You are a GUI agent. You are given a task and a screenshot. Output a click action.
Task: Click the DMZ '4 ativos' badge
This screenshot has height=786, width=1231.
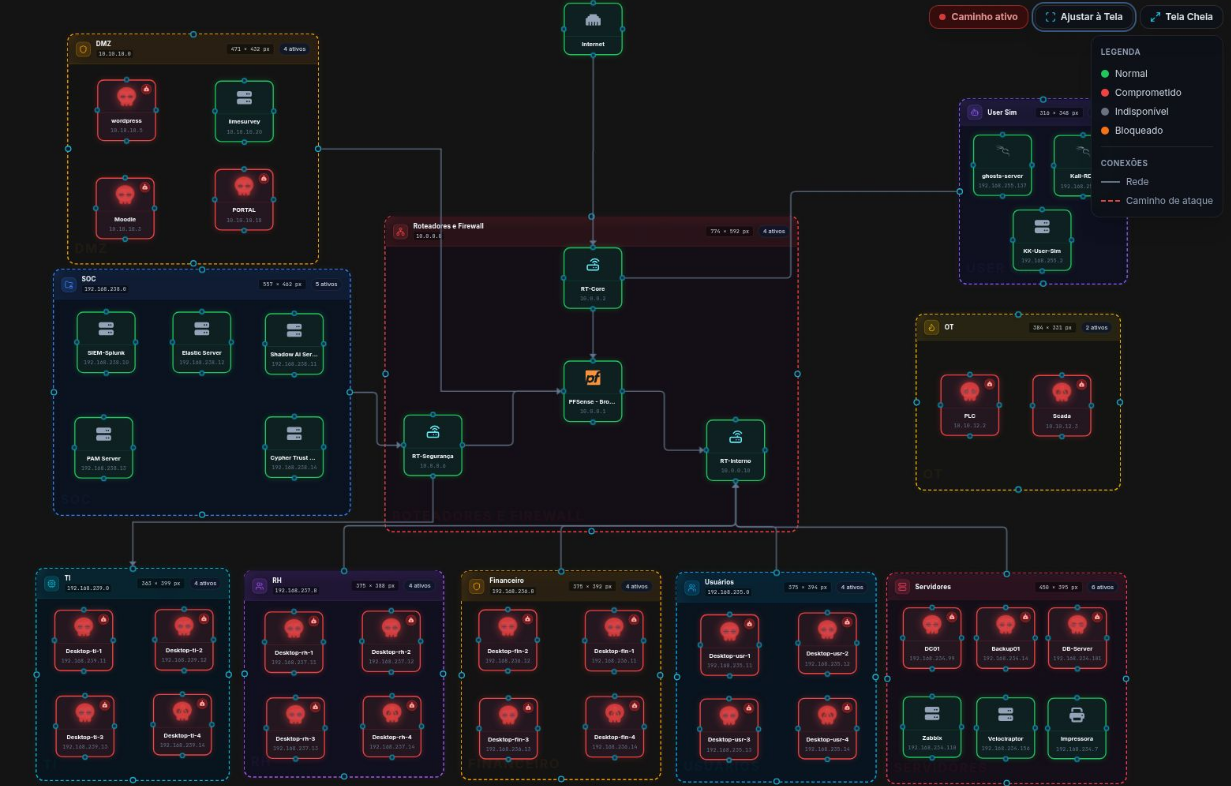click(295, 48)
